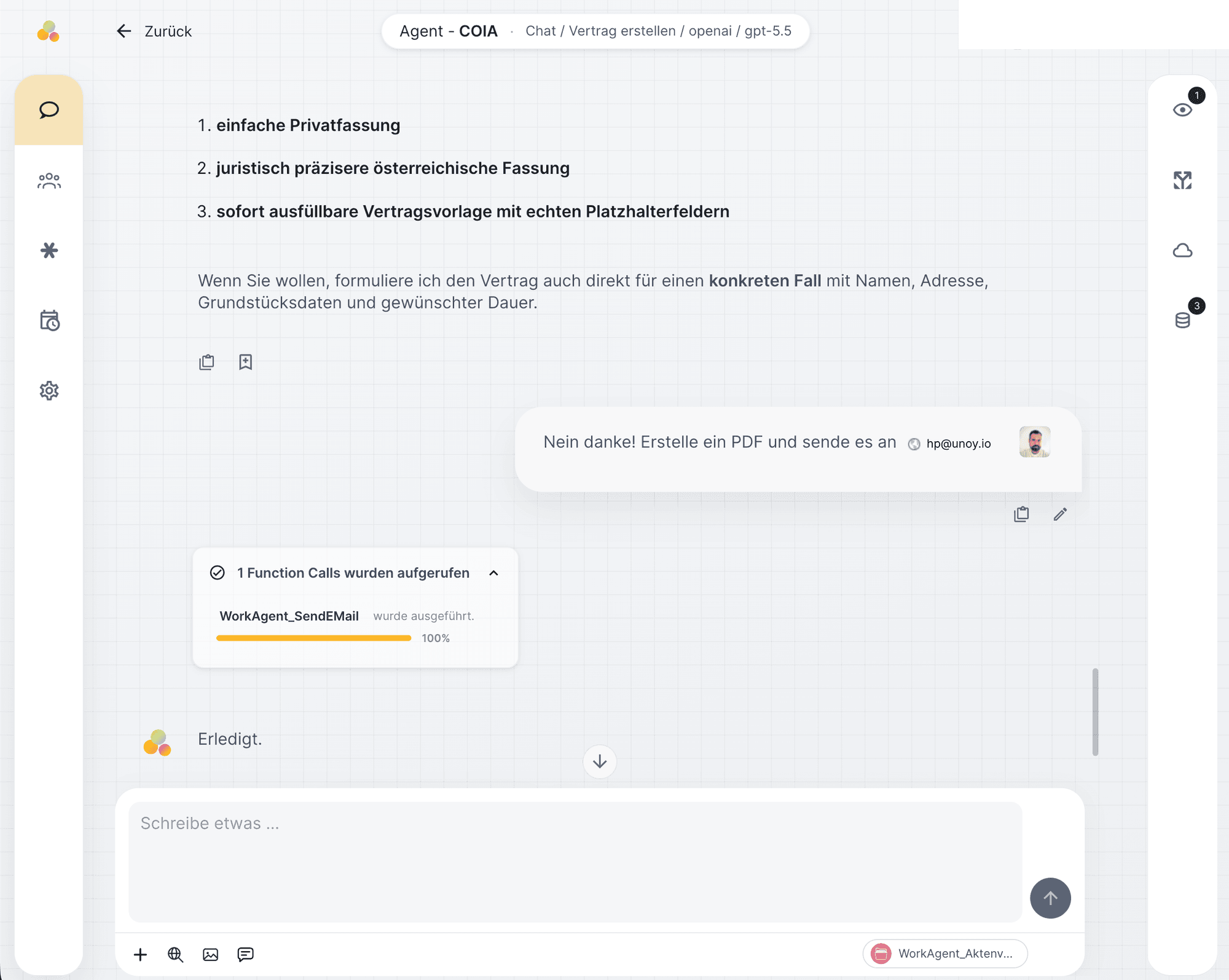Enable web search globe icon
The height and width of the screenshot is (980, 1229).
click(x=175, y=954)
